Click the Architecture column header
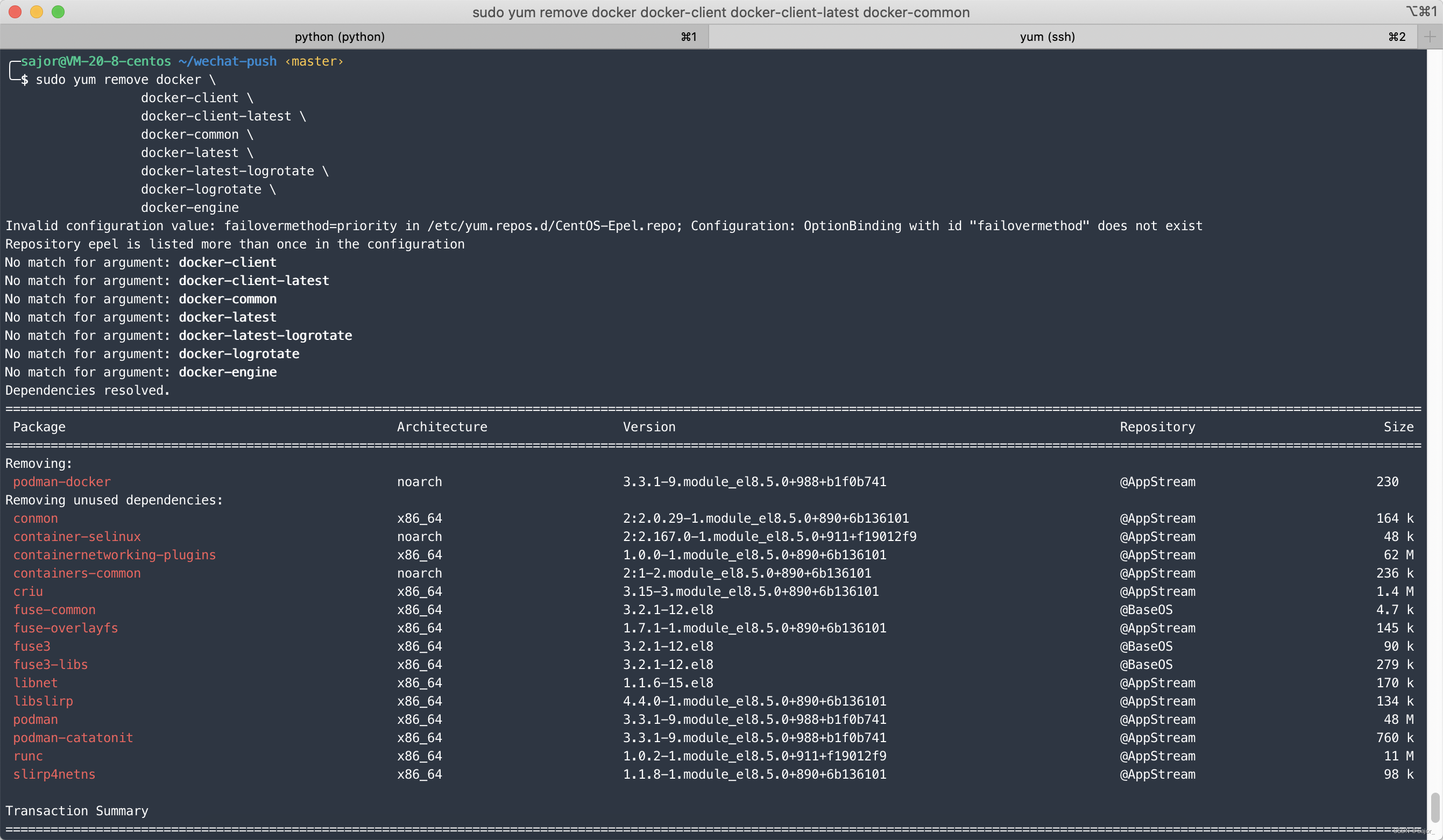The image size is (1443, 840). pos(442,427)
